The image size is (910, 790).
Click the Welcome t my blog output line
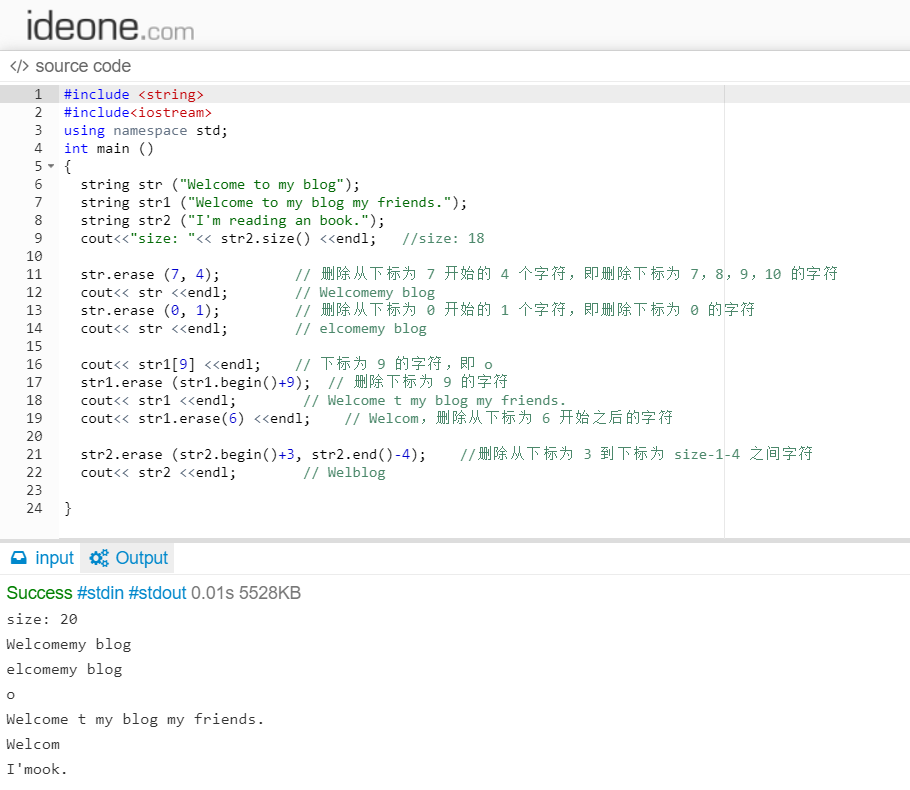tap(134, 719)
